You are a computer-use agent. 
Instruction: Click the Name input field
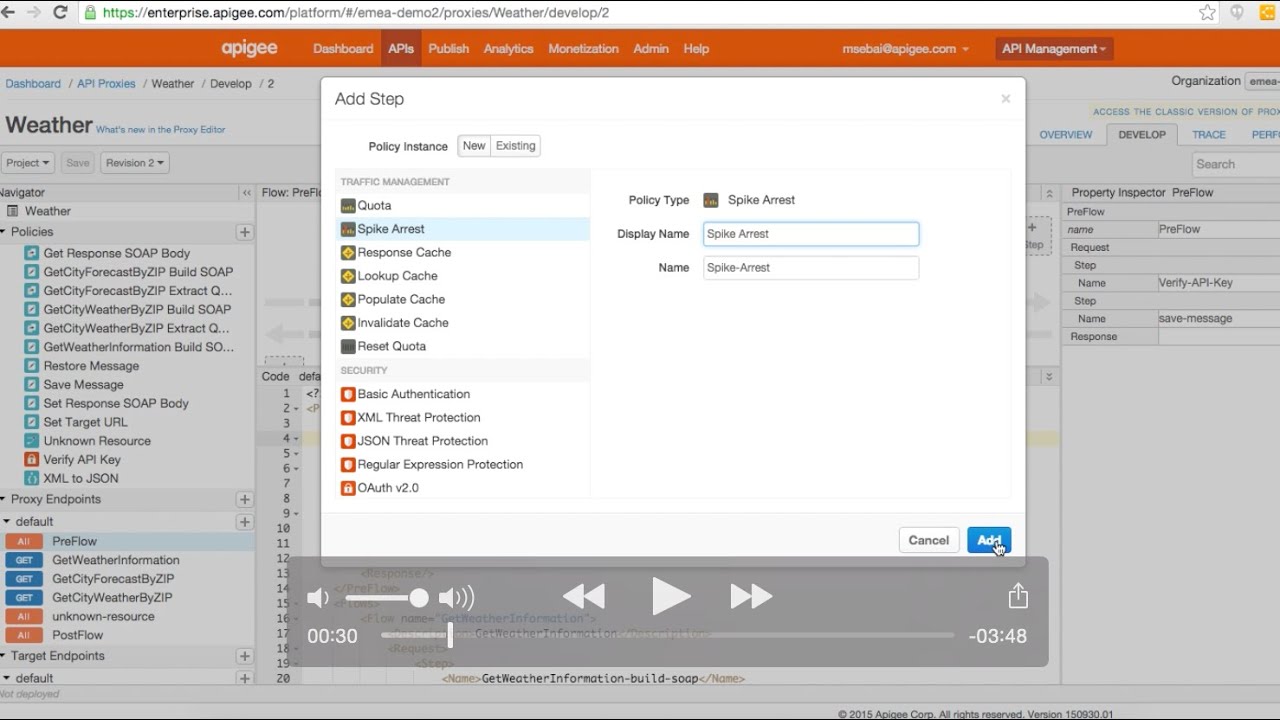[811, 268]
